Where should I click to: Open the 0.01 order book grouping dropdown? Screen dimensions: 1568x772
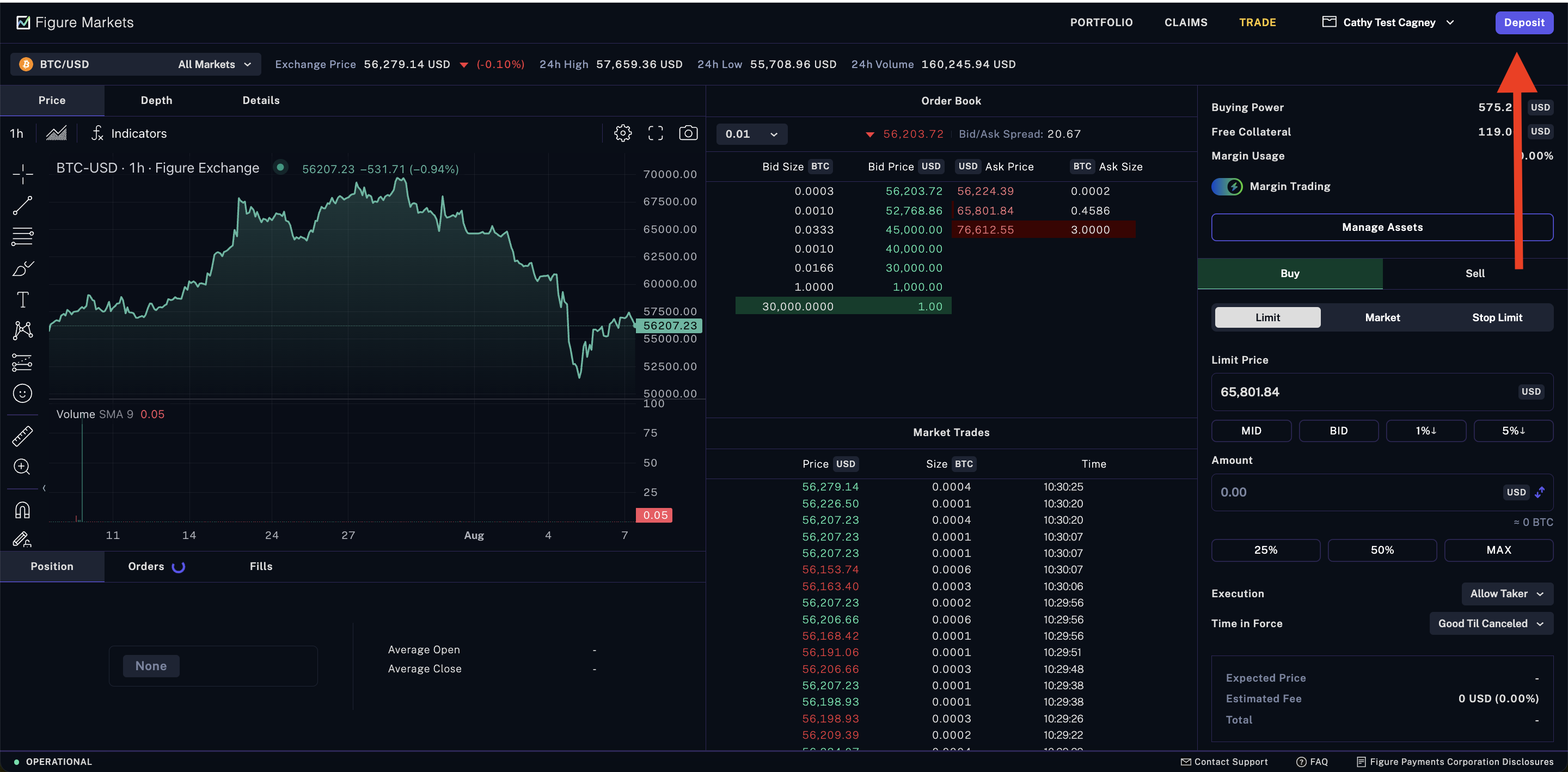tap(752, 134)
